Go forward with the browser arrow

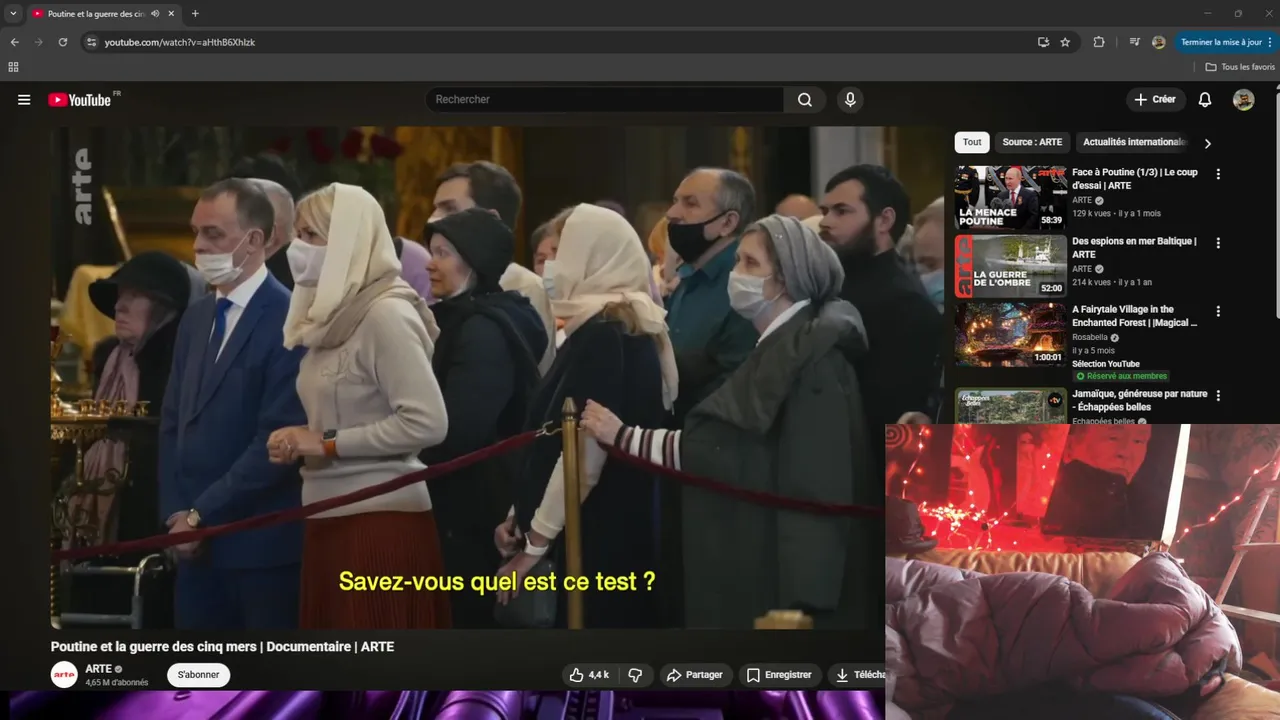(38, 42)
